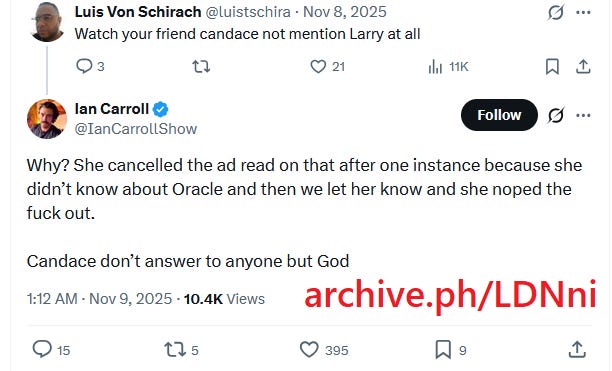Viewport: 612px width, 371px height.
Task: Open more options on Ian Carroll's post
Action: 583,115
